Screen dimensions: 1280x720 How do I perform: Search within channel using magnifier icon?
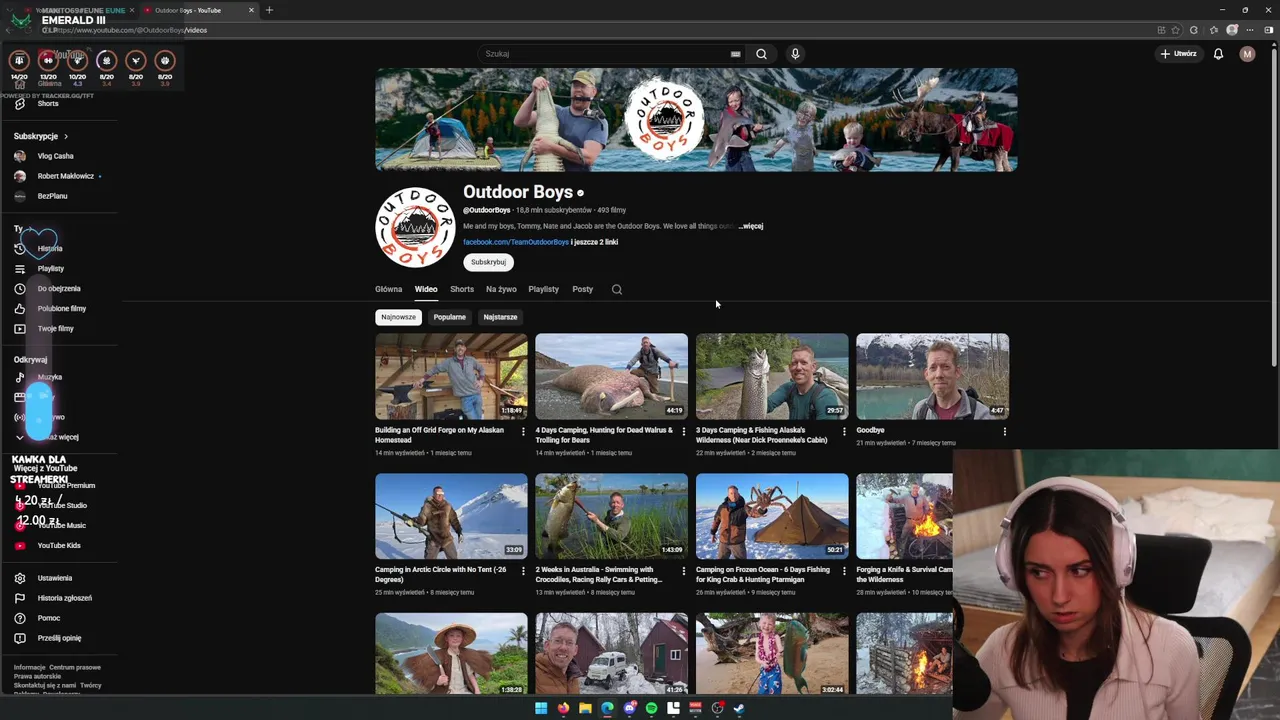point(617,289)
